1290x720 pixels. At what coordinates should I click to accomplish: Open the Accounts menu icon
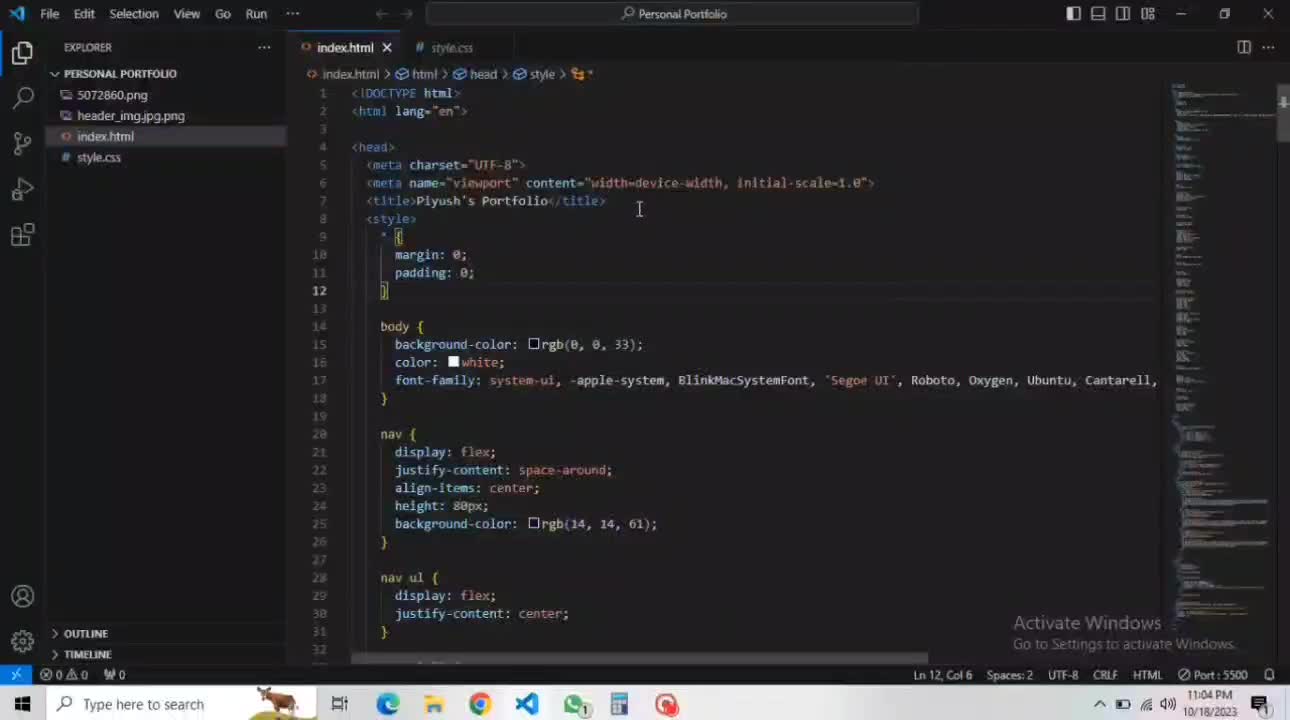(x=22, y=597)
